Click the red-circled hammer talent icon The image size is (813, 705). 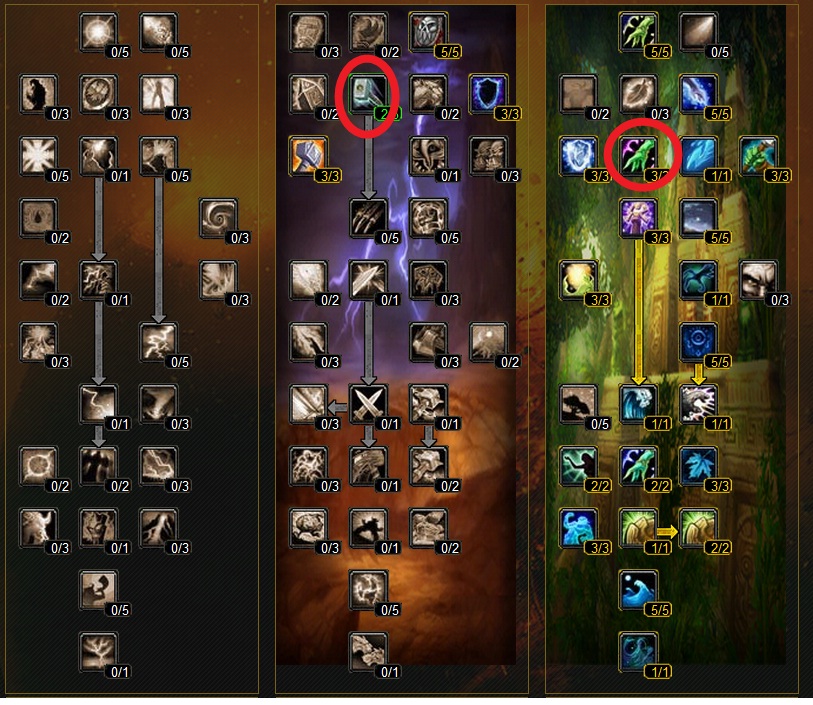[368, 93]
